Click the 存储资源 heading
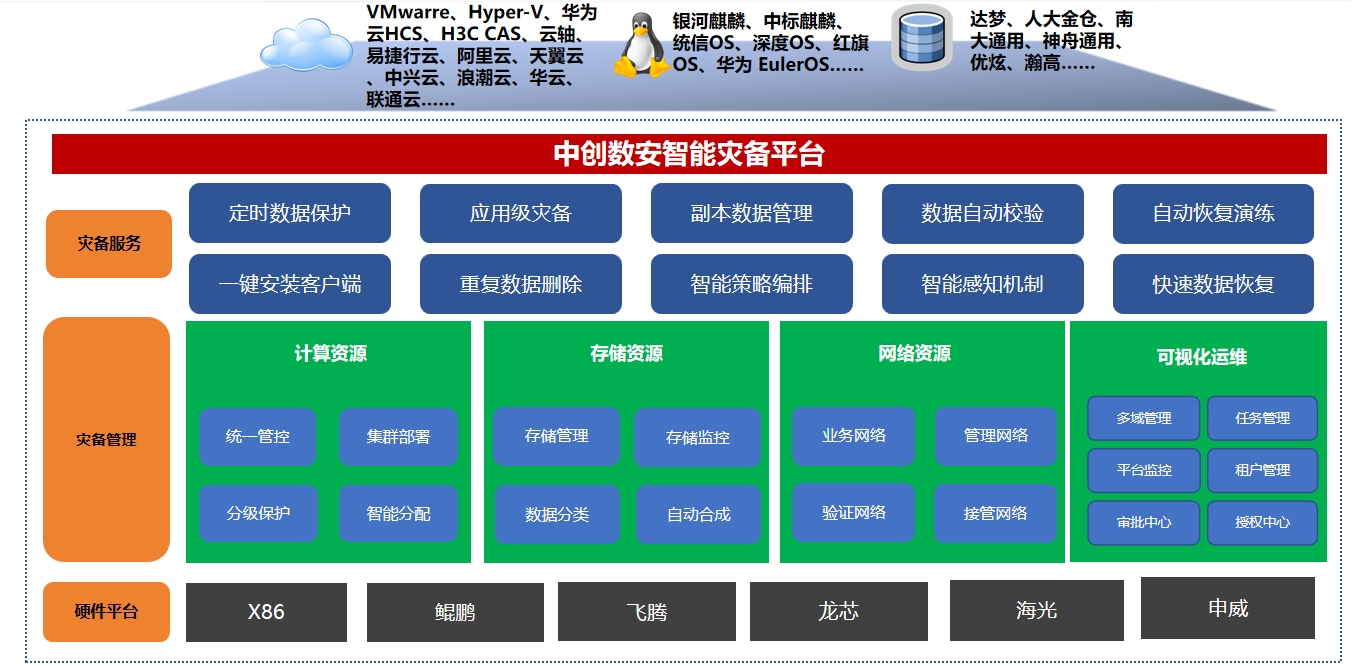The width and height of the screenshot is (1352, 671). click(x=626, y=354)
